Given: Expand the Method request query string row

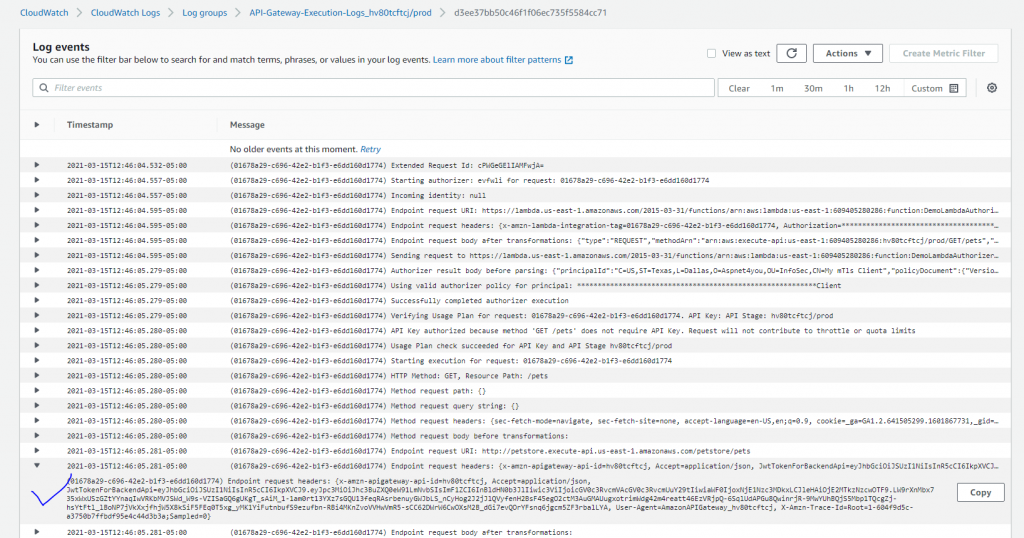Looking at the screenshot, I should pos(37,405).
